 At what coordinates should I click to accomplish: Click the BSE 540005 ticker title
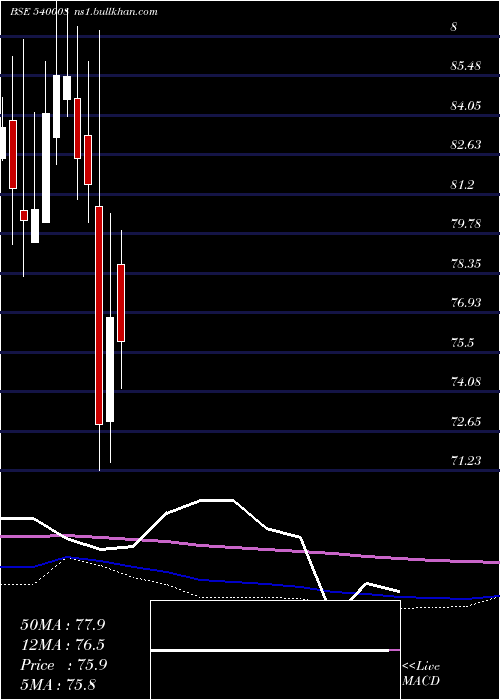point(39,12)
